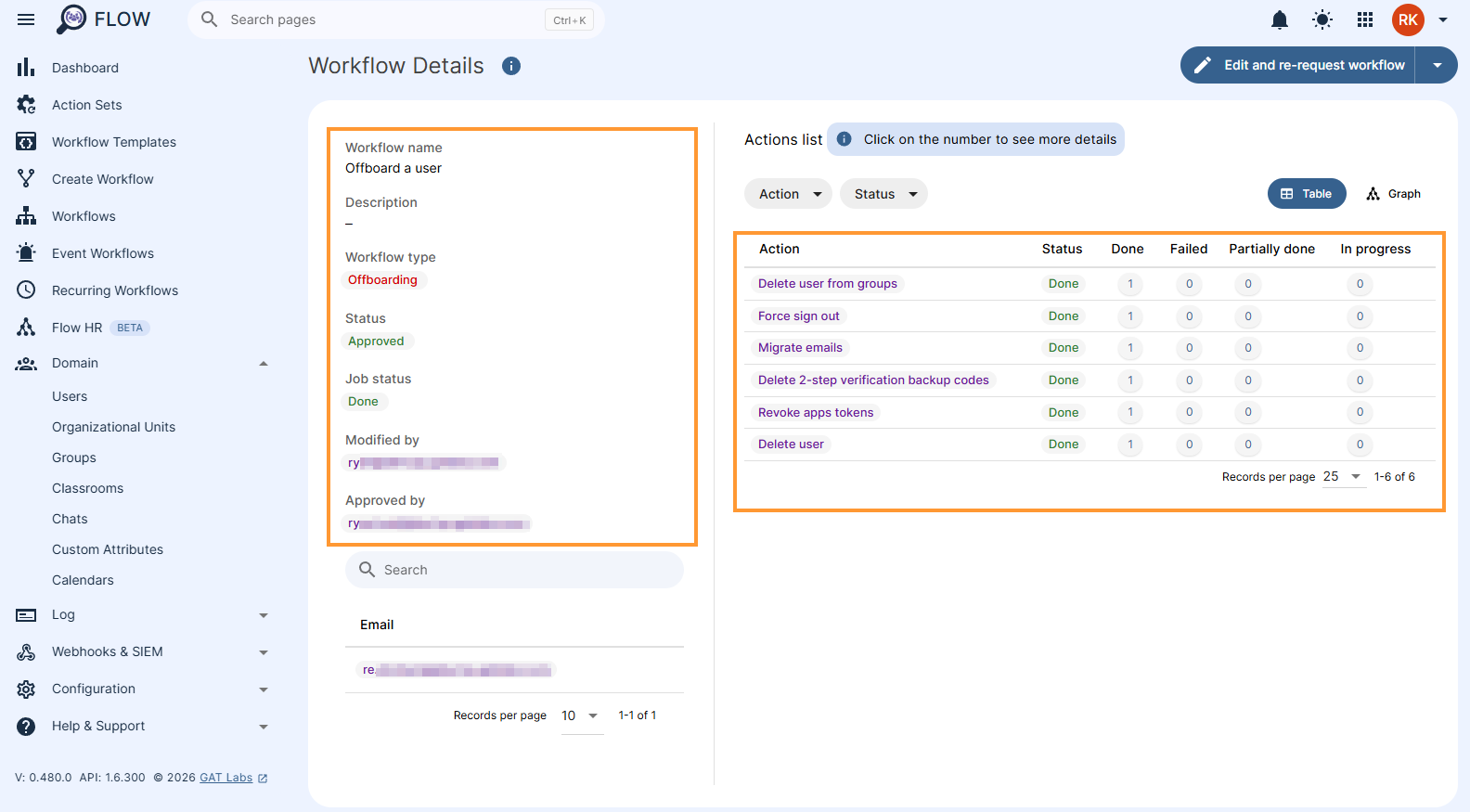Open the hamburger navigation menu
Viewport: 1470px width, 812px height.
click(26, 19)
